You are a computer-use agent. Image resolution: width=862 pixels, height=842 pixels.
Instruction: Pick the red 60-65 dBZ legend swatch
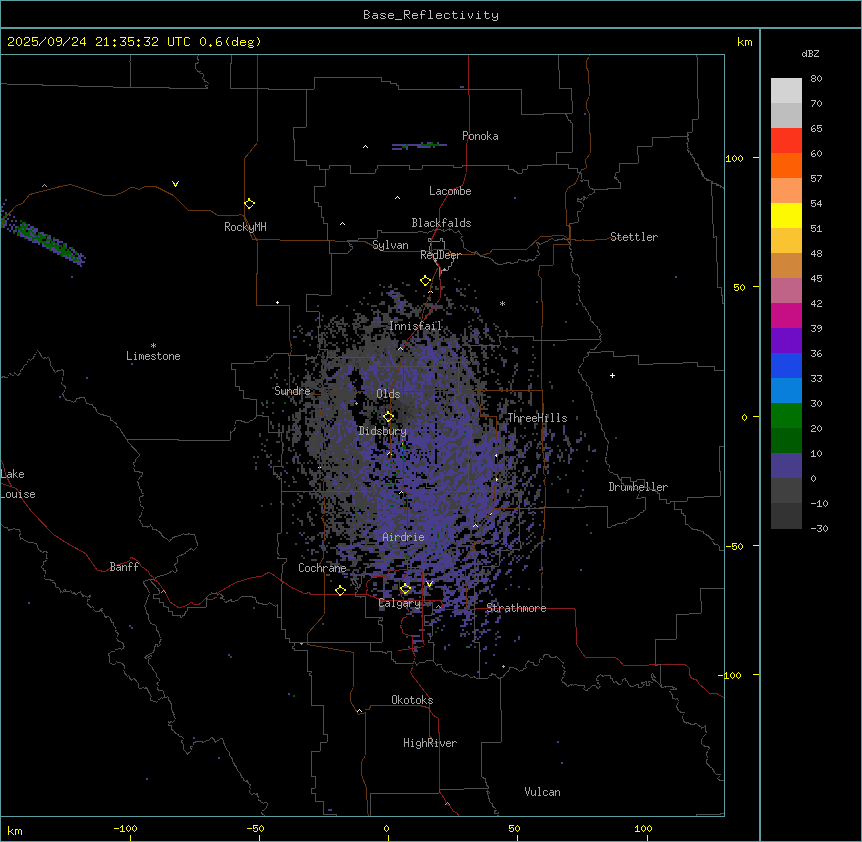786,141
